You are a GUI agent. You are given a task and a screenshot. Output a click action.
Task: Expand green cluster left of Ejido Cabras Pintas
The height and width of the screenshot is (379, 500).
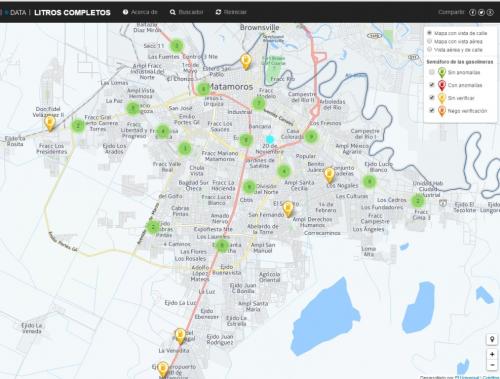pyautogui.click(x=153, y=227)
